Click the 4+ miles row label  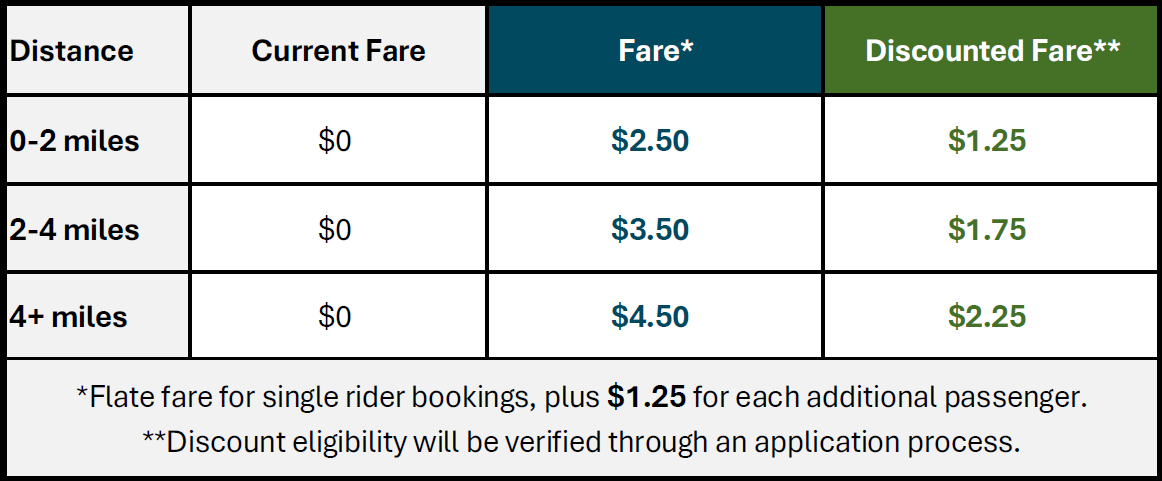point(68,317)
